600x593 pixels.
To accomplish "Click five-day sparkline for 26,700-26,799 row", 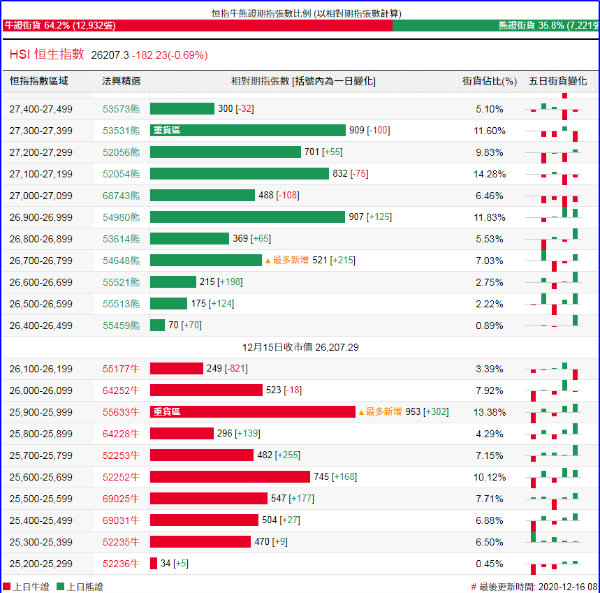I will (553, 260).
